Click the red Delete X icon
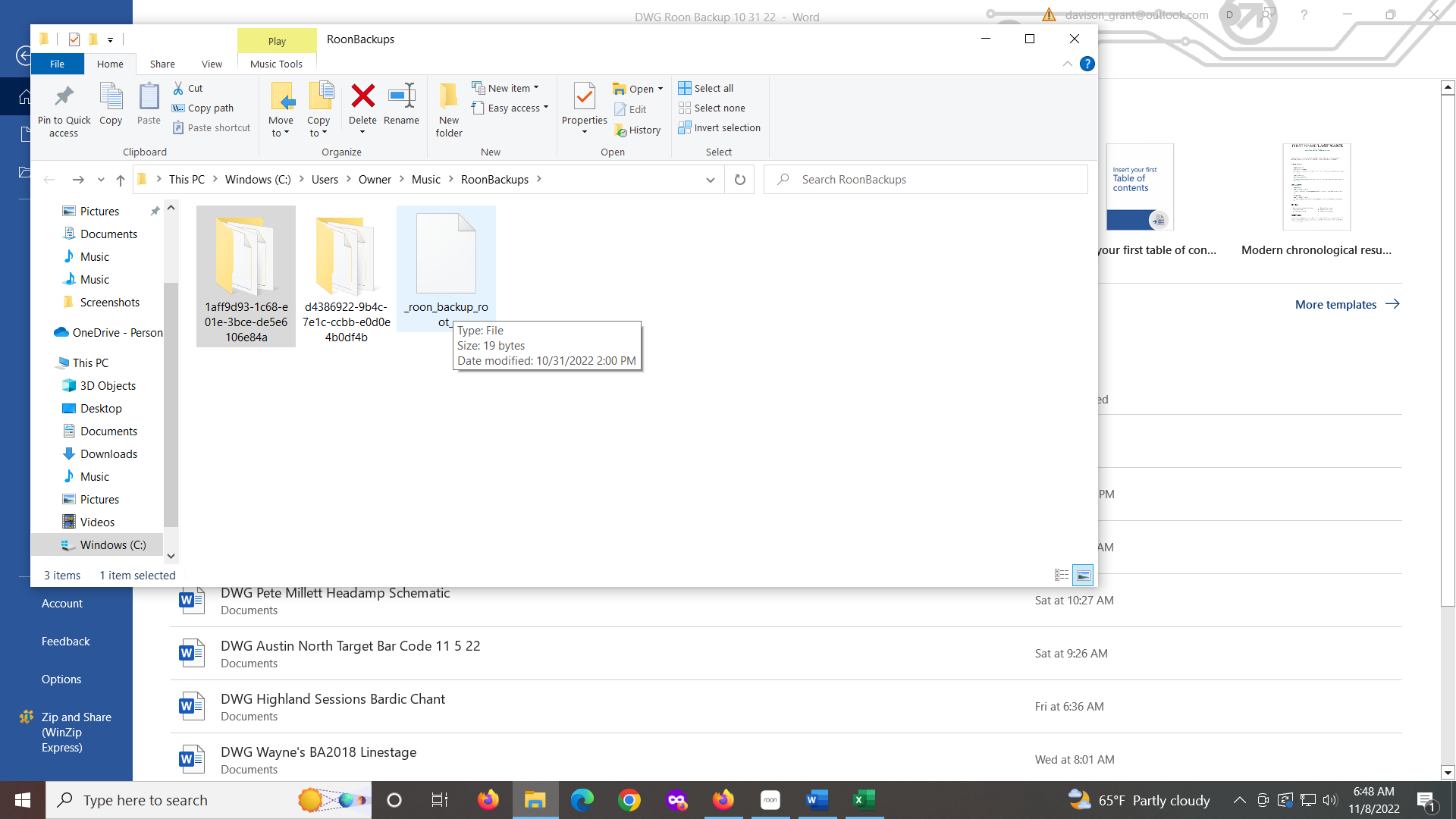The image size is (1456, 819). 362,96
